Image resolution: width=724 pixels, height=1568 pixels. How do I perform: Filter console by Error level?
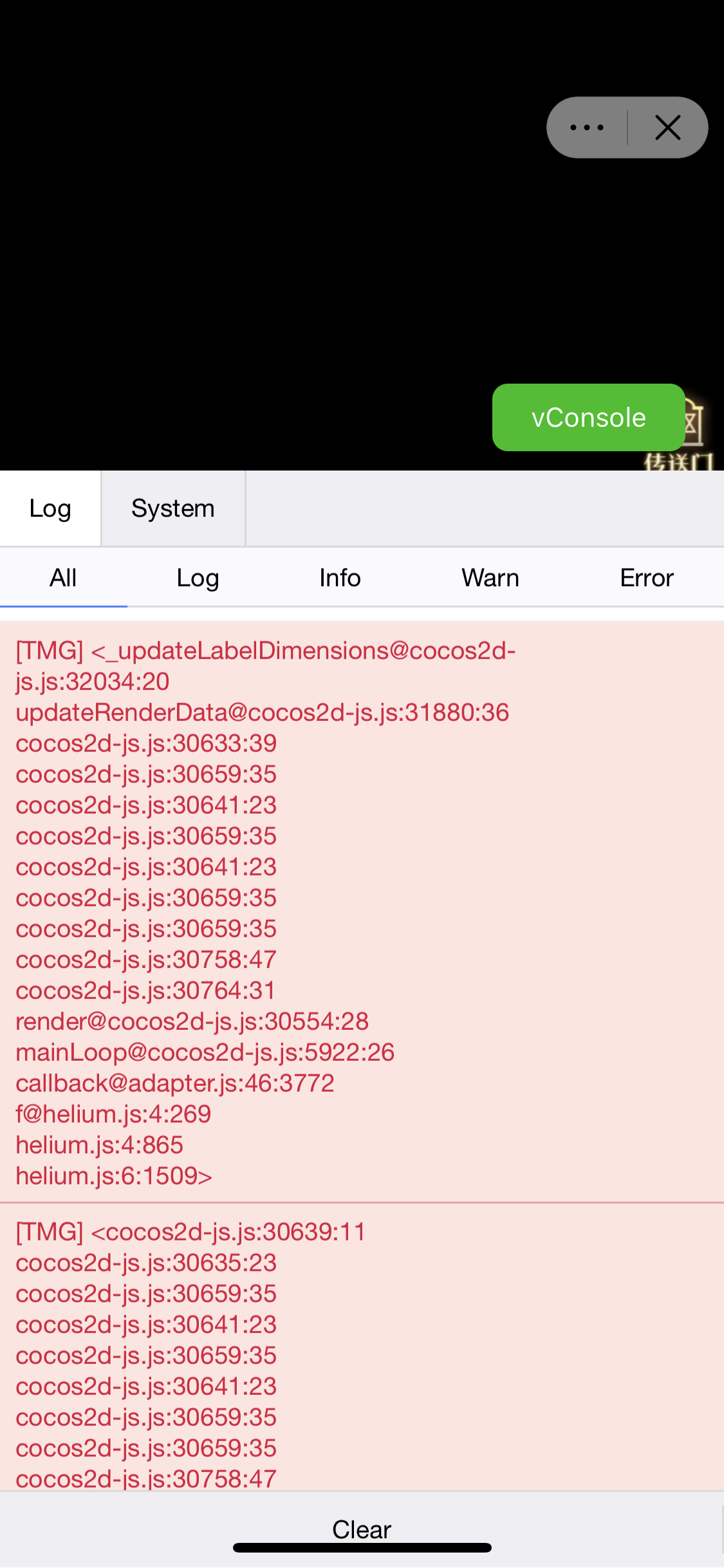[x=646, y=577]
